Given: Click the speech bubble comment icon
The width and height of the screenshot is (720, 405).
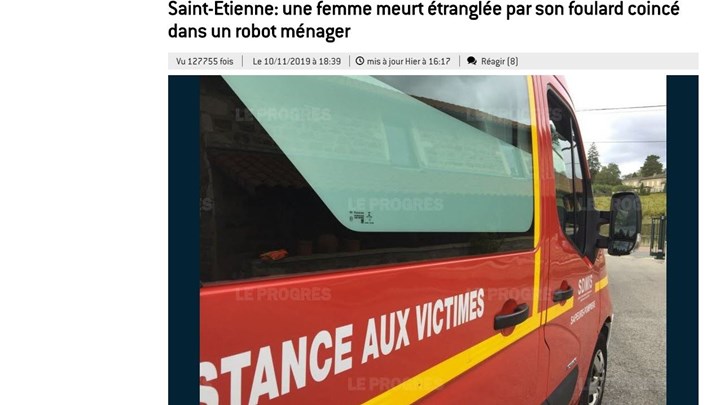Looking at the screenshot, I should point(472,61).
